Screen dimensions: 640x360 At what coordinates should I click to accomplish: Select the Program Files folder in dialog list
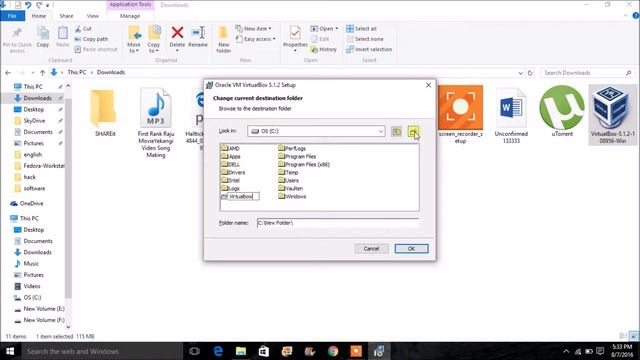(x=298, y=156)
